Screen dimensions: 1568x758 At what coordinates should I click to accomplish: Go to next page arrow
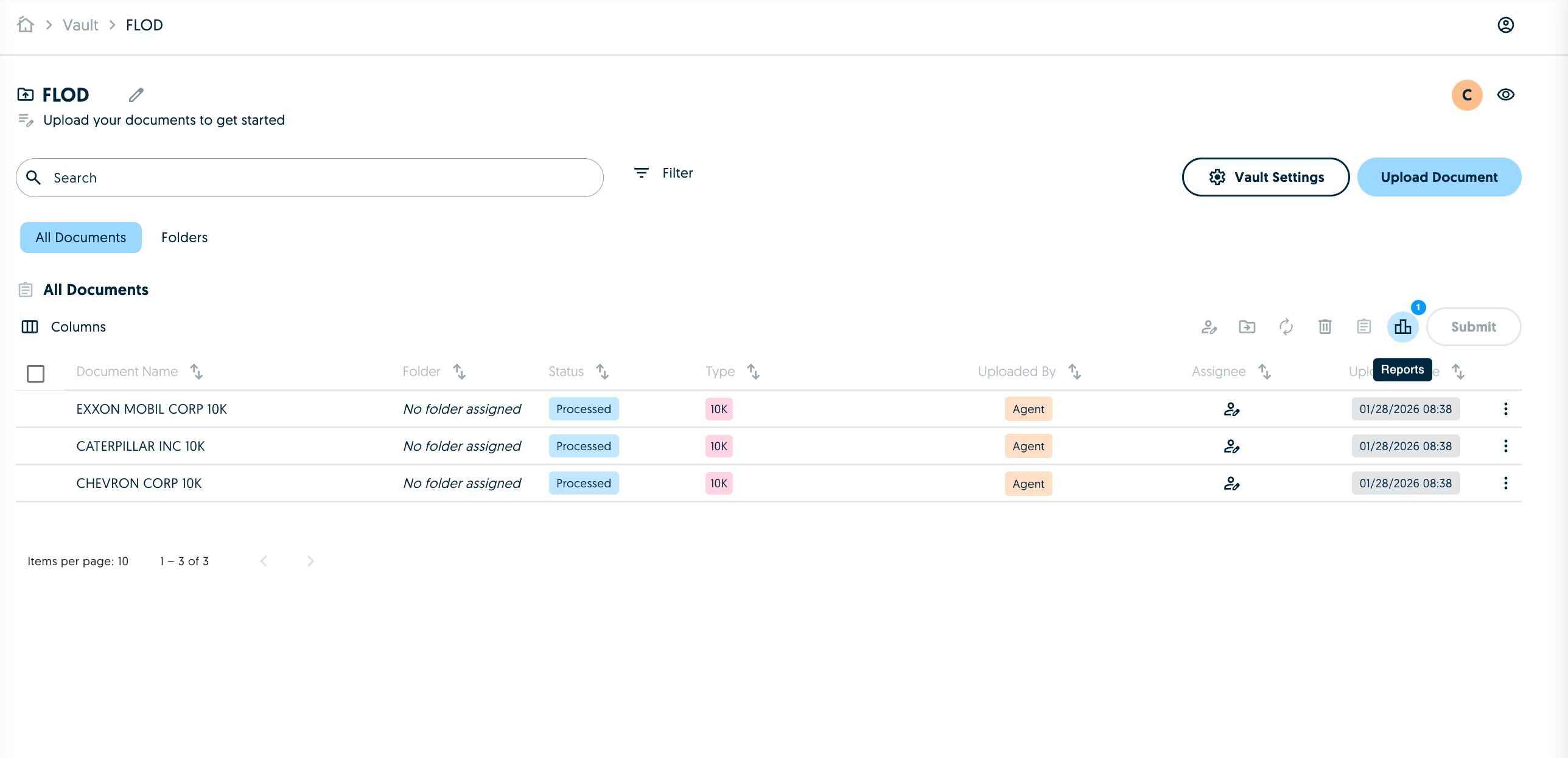310,562
